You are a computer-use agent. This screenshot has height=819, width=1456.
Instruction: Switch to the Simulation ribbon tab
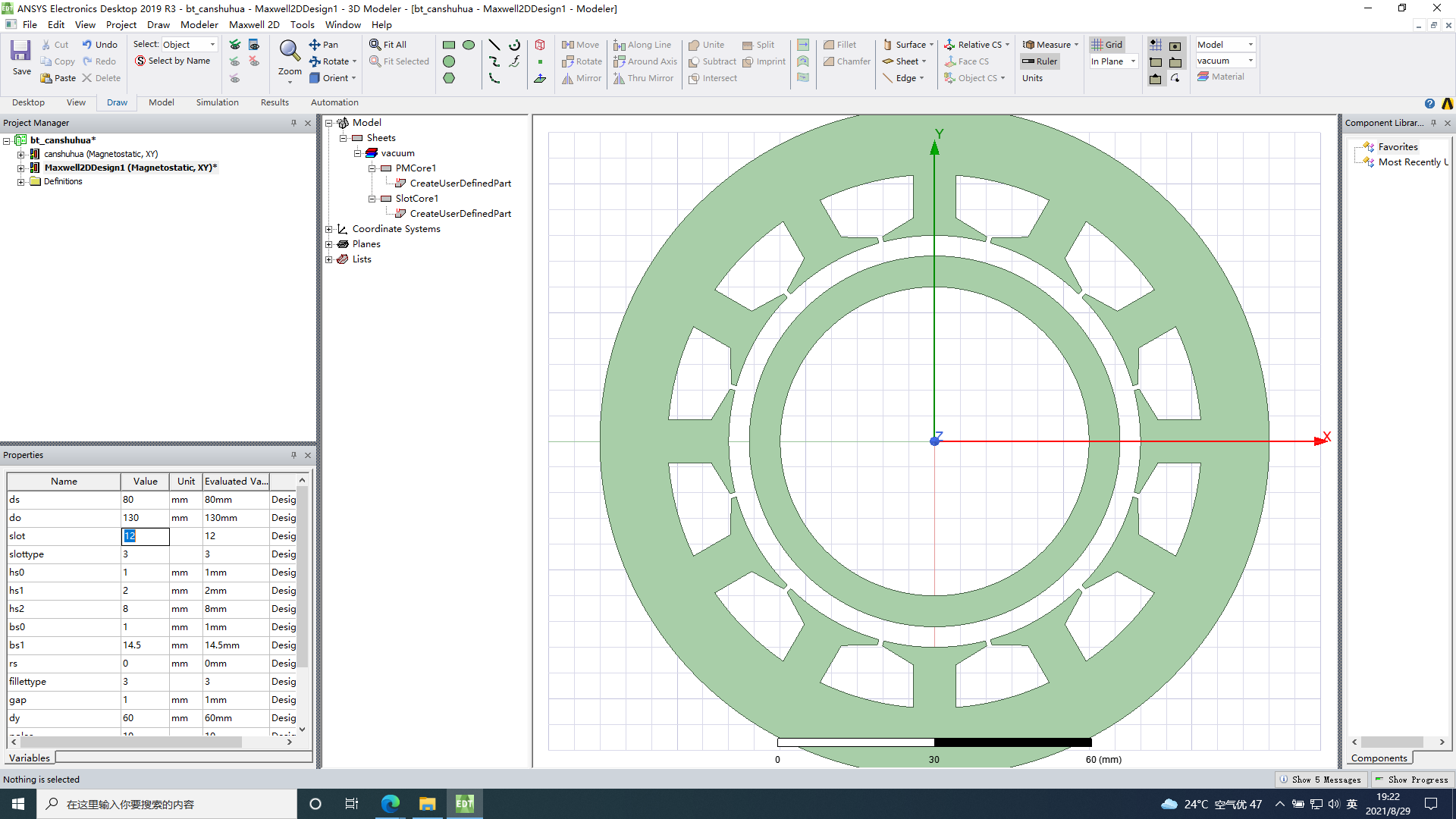[x=217, y=102]
